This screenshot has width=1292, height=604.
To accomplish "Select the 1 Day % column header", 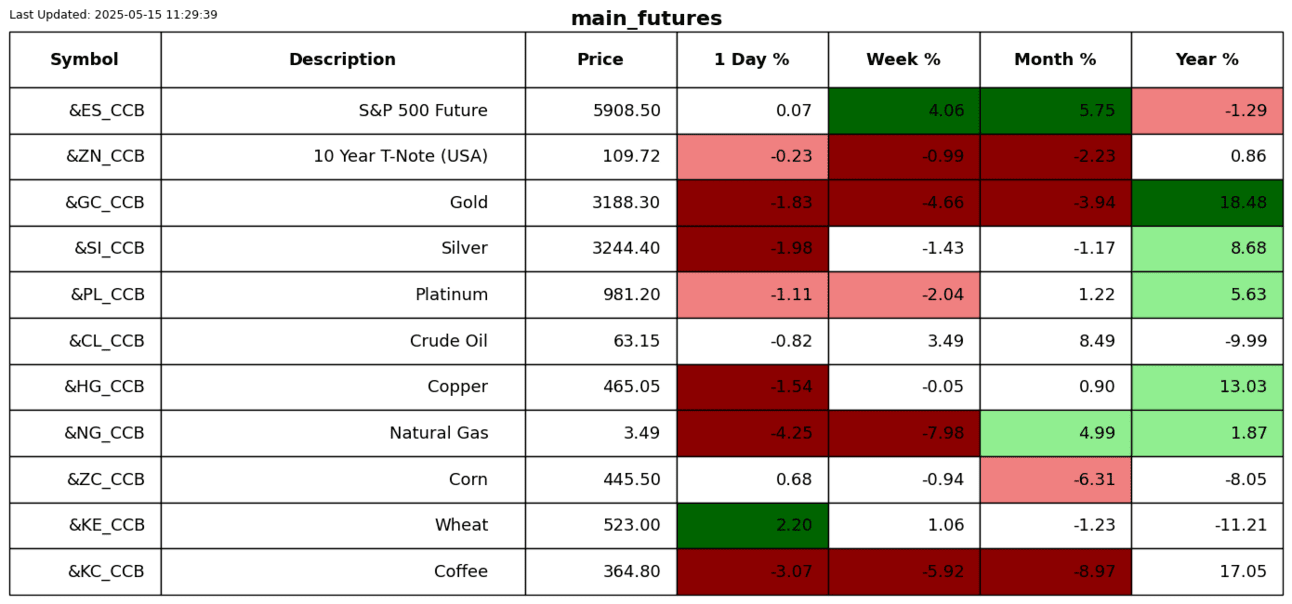I will coord(752,60).
